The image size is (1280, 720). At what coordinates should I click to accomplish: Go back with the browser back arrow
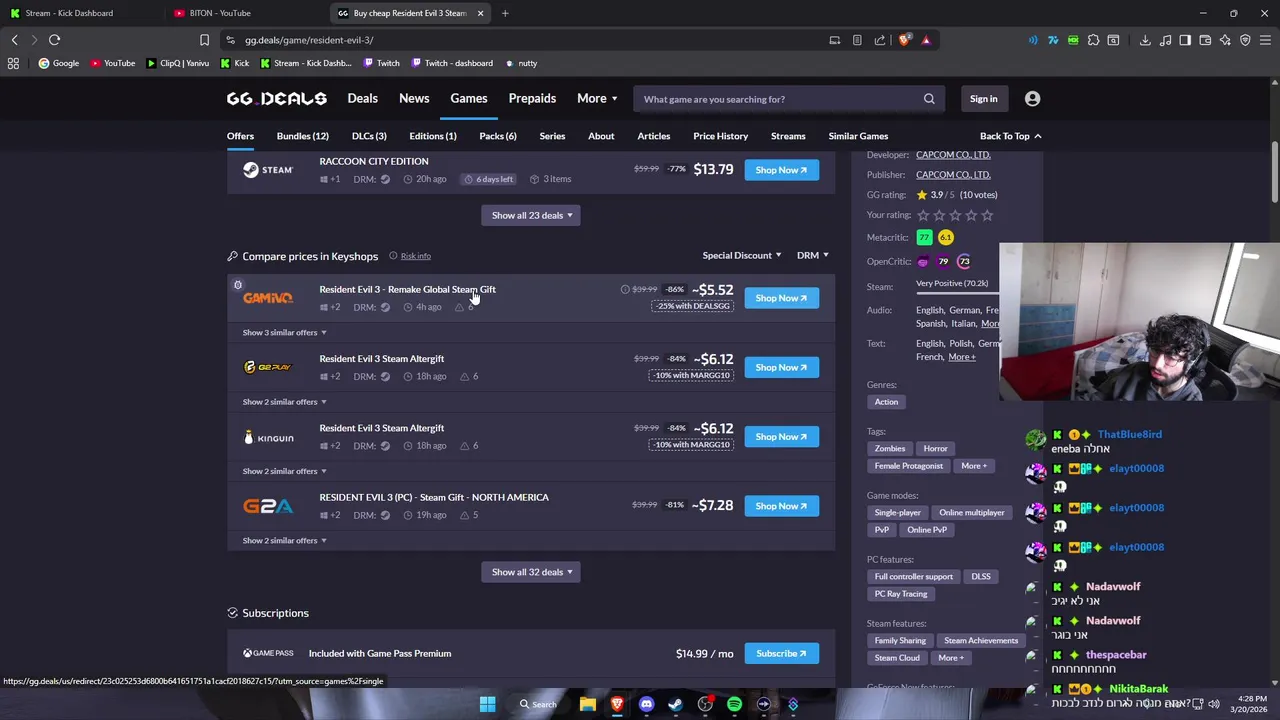[14, 40]
